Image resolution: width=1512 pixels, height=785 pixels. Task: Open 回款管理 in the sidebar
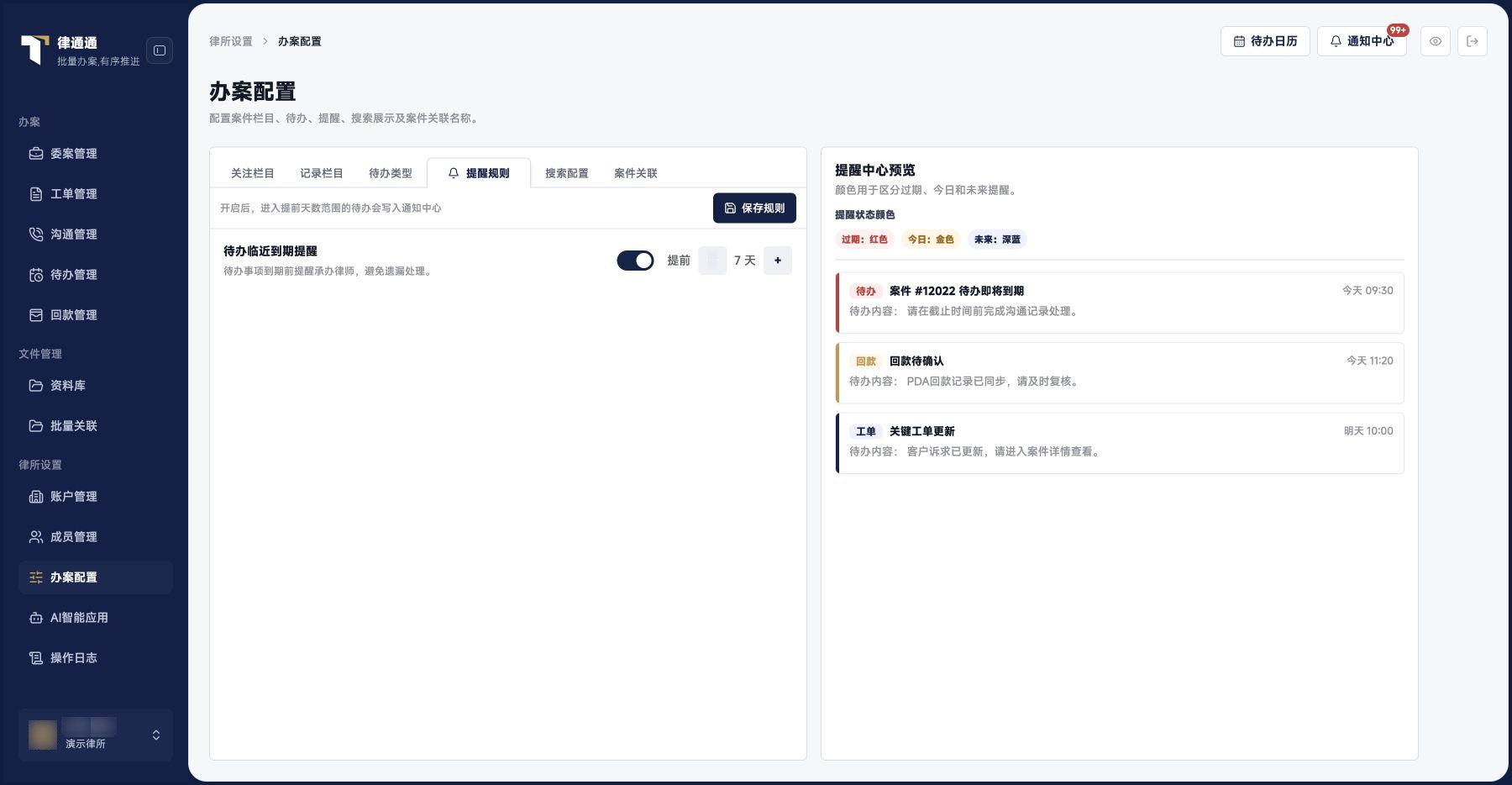[96, 315]
